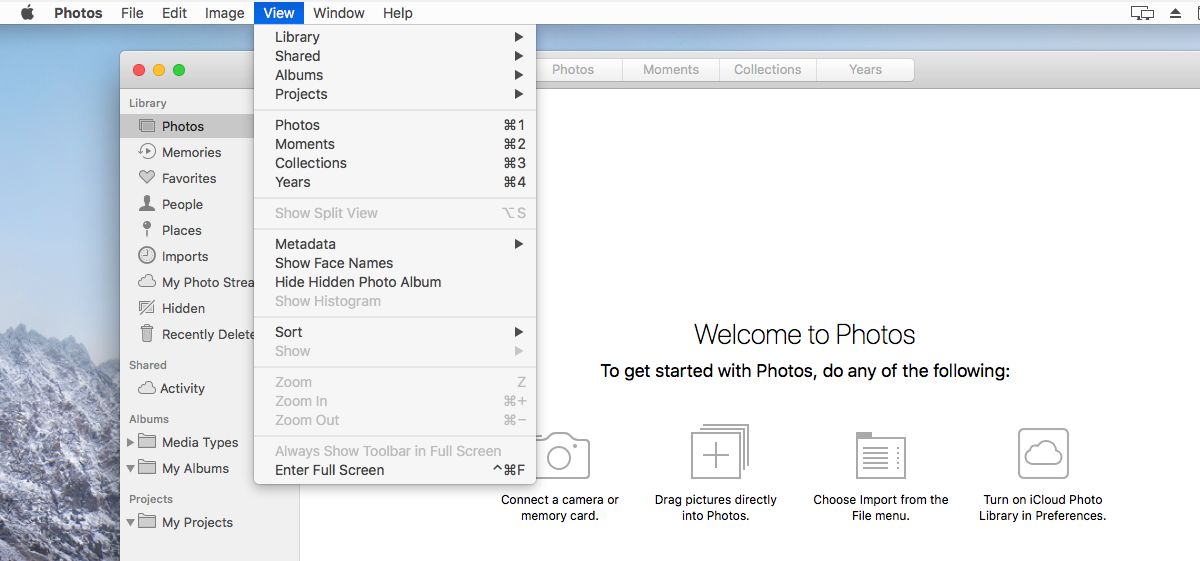Toggle Show Face Names menu option
Screen dimensions: 1200x561
[334, 263]
